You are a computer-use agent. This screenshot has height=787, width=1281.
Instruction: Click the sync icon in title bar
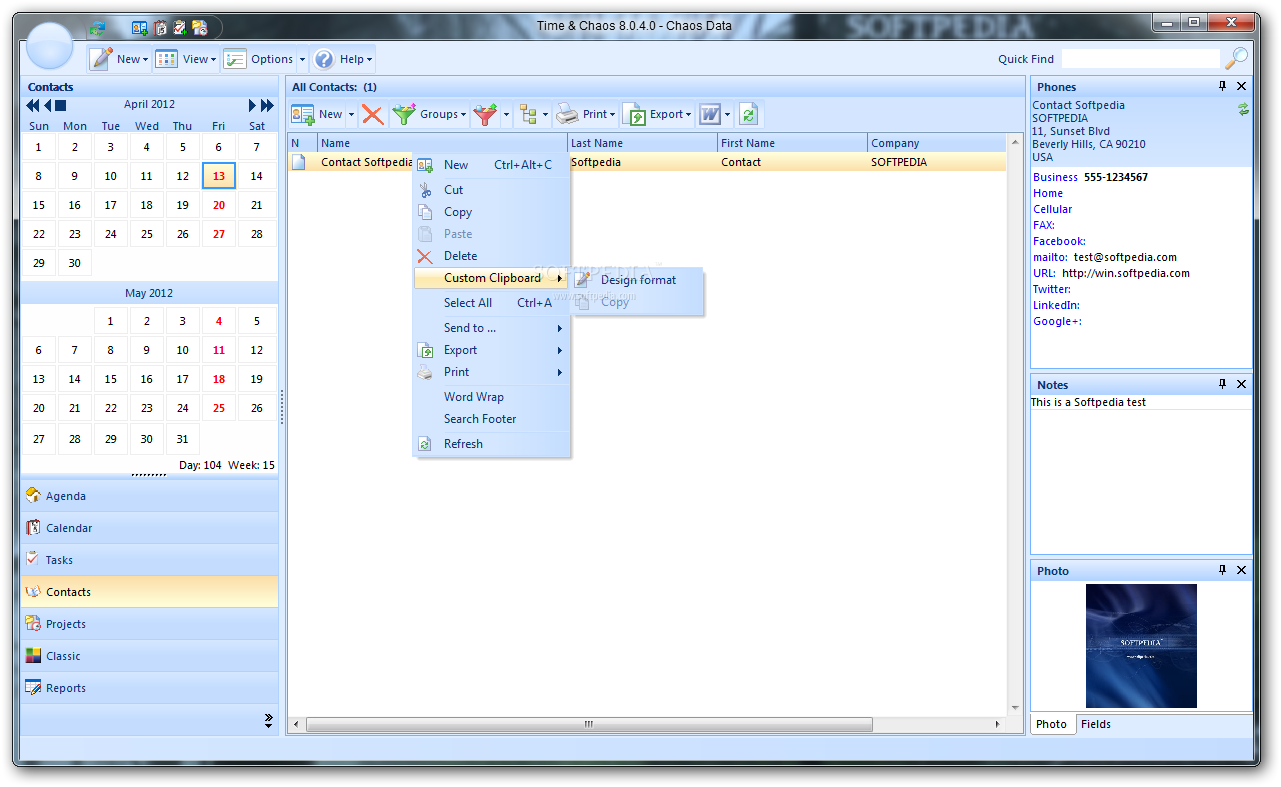97,28
